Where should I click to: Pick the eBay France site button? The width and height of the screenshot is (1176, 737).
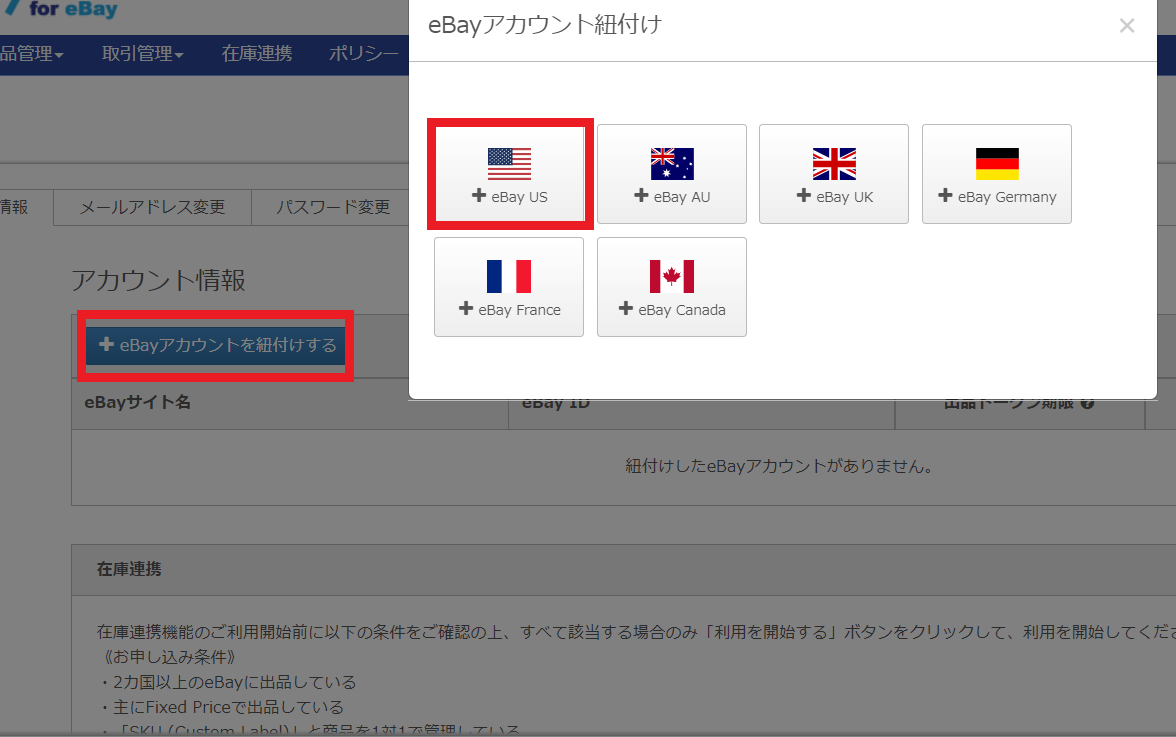click(509, 287)
